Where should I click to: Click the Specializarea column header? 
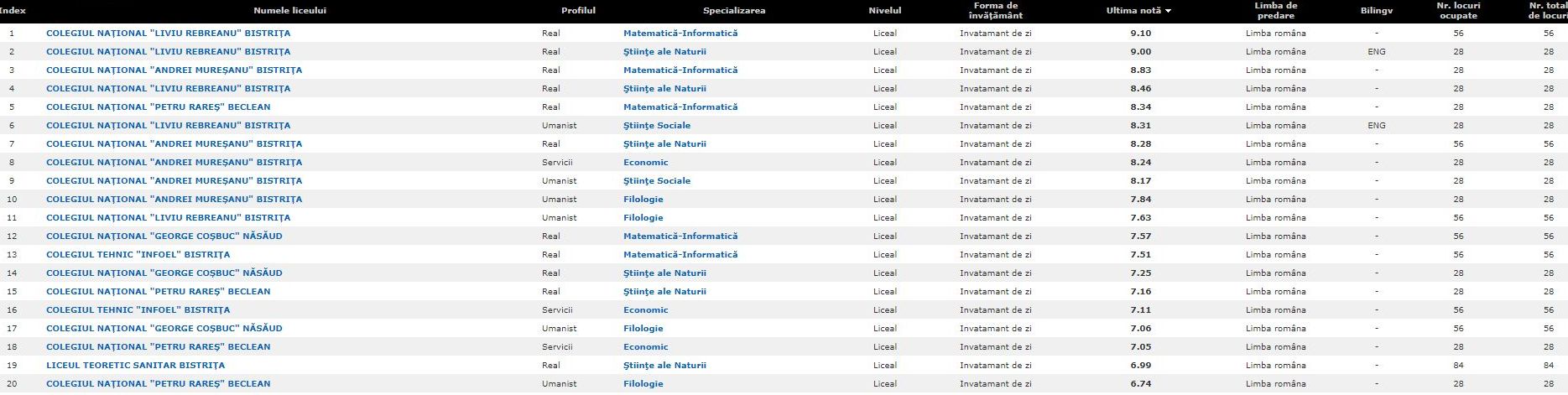[x=733, y=11]
